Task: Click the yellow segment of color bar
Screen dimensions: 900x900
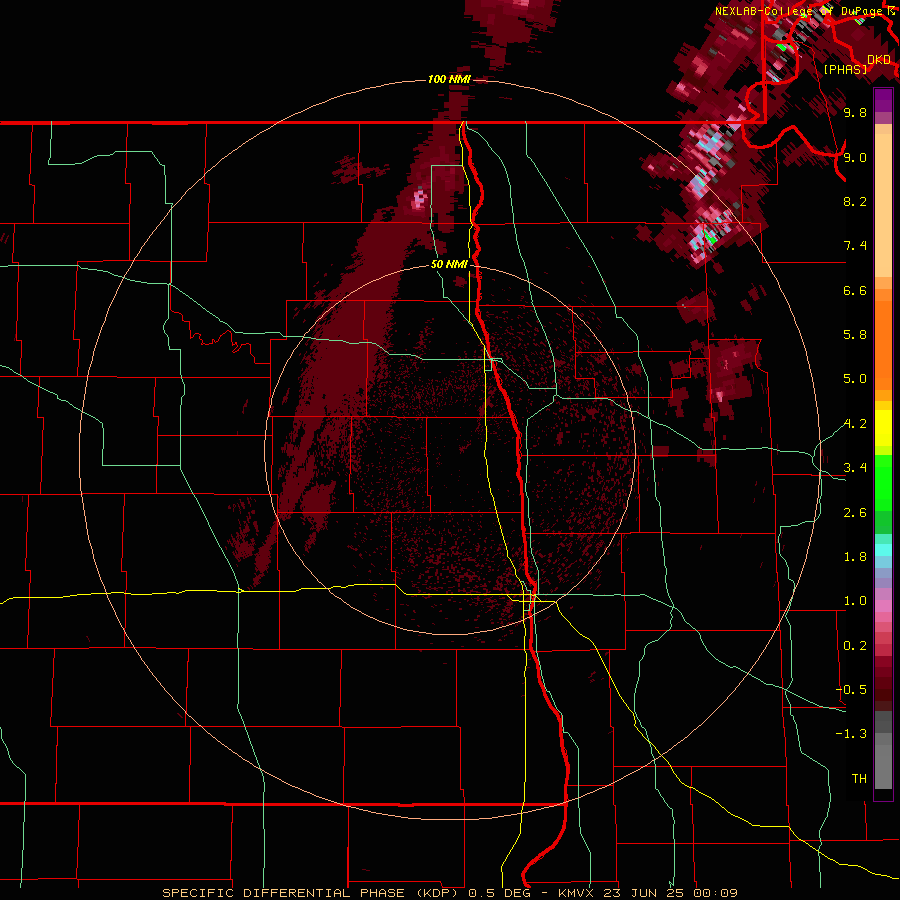Action: [x=883, y=428]
